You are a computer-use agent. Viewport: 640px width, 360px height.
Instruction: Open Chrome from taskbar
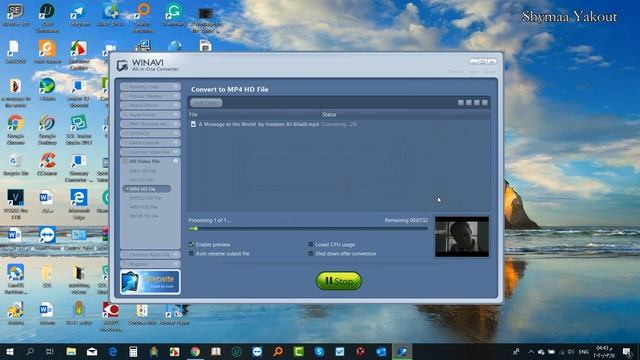click(x=195, y=352)
